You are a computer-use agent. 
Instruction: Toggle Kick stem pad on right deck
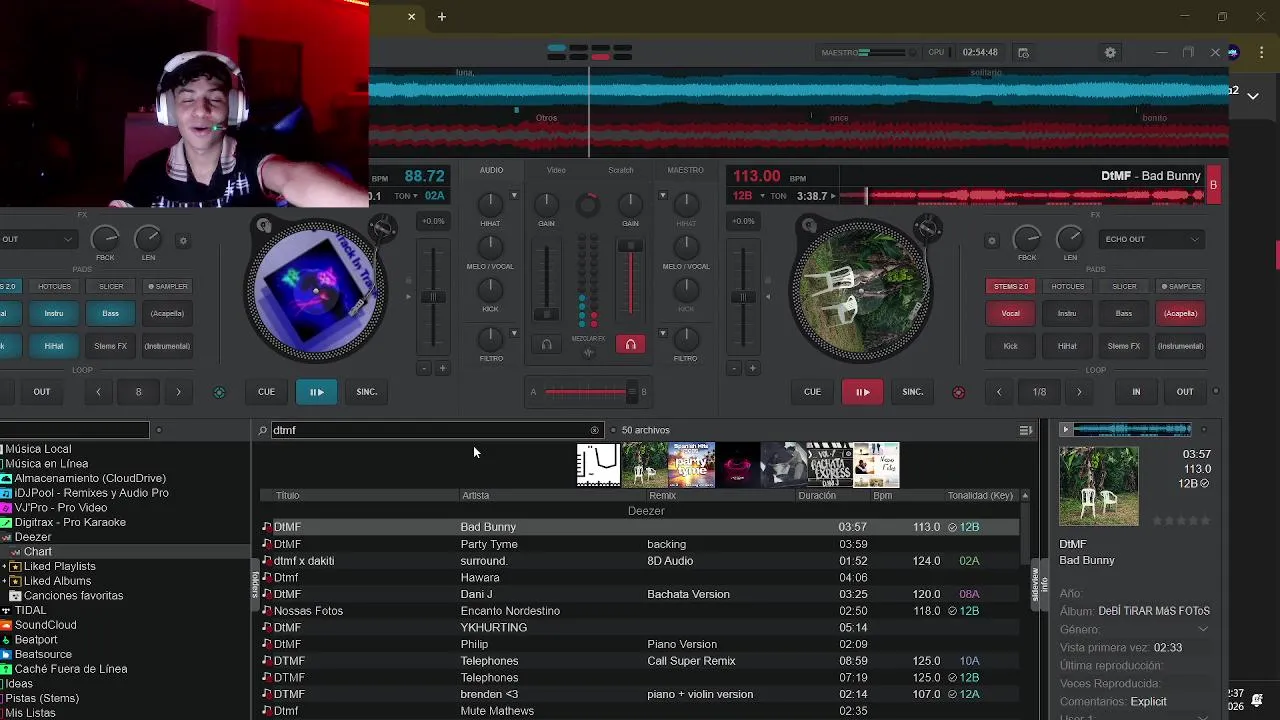click(x=1010, y=346)
